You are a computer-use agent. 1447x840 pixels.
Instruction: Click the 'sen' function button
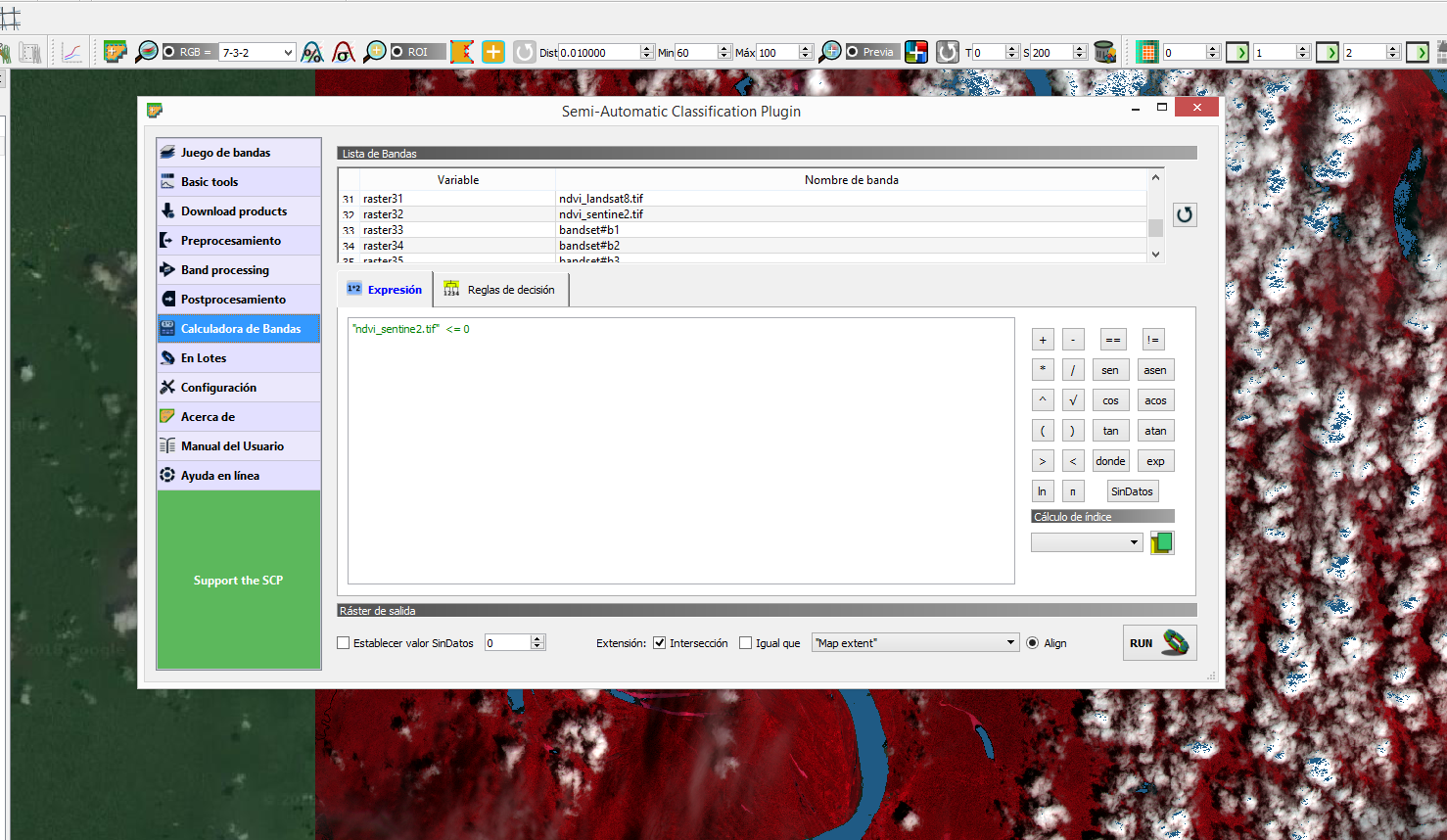1110,370
